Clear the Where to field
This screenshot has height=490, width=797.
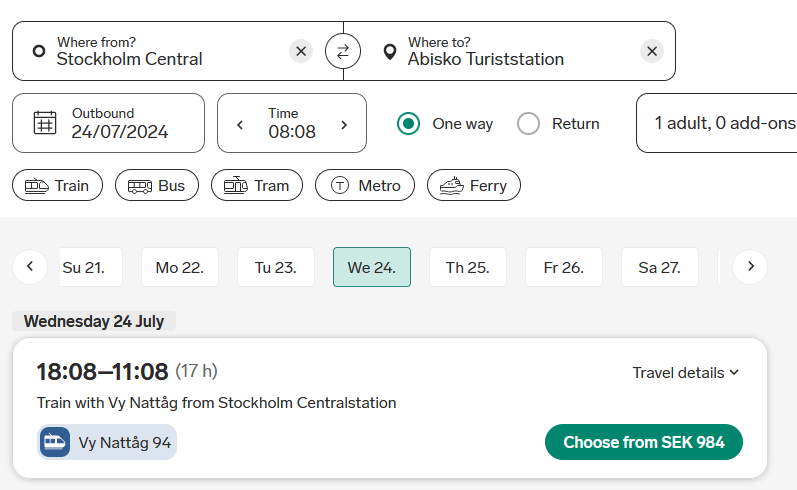(x=652, y=51)
